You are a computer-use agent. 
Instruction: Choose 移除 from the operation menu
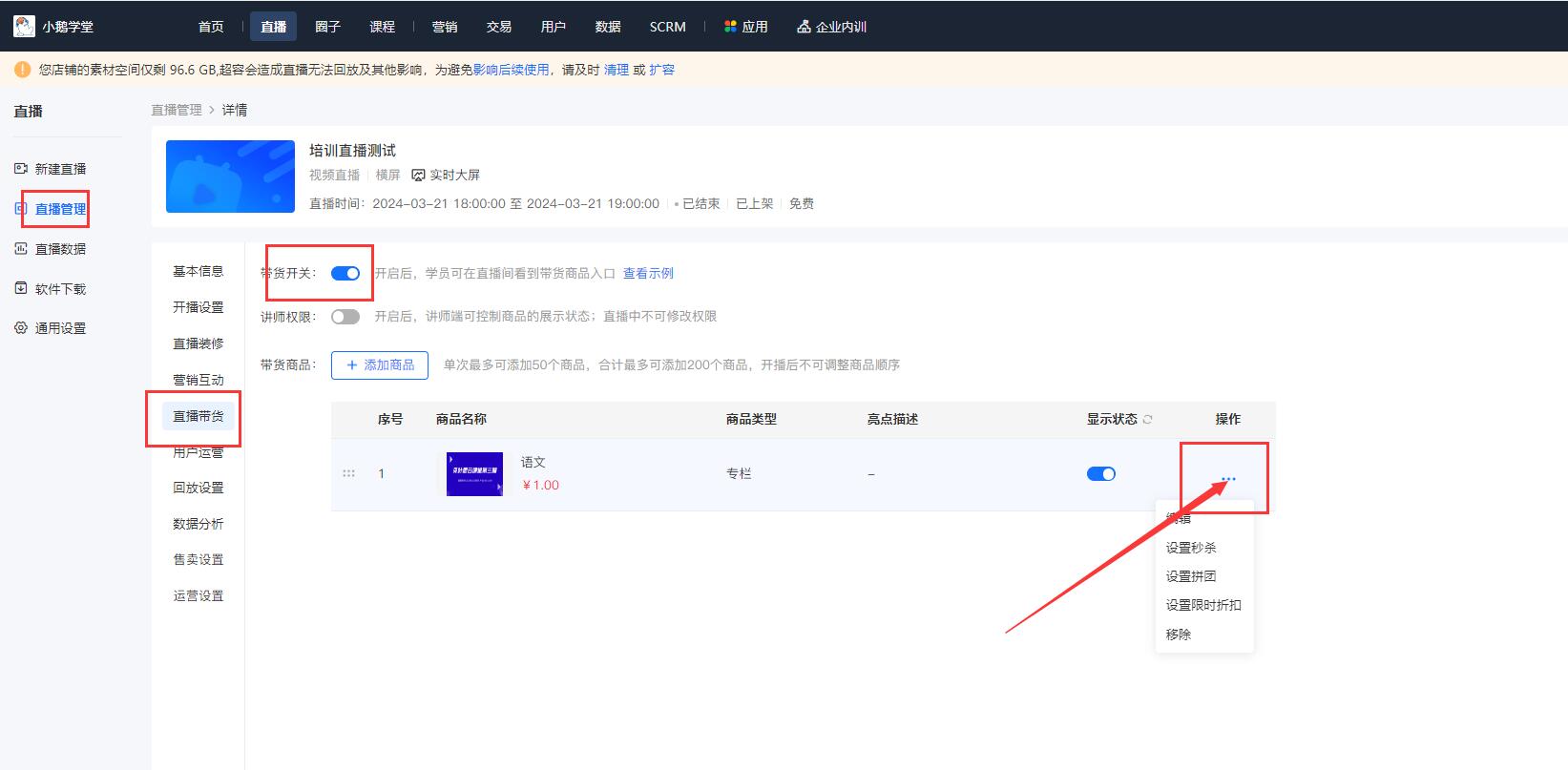pyautogui.click(x=1178, y=634)
